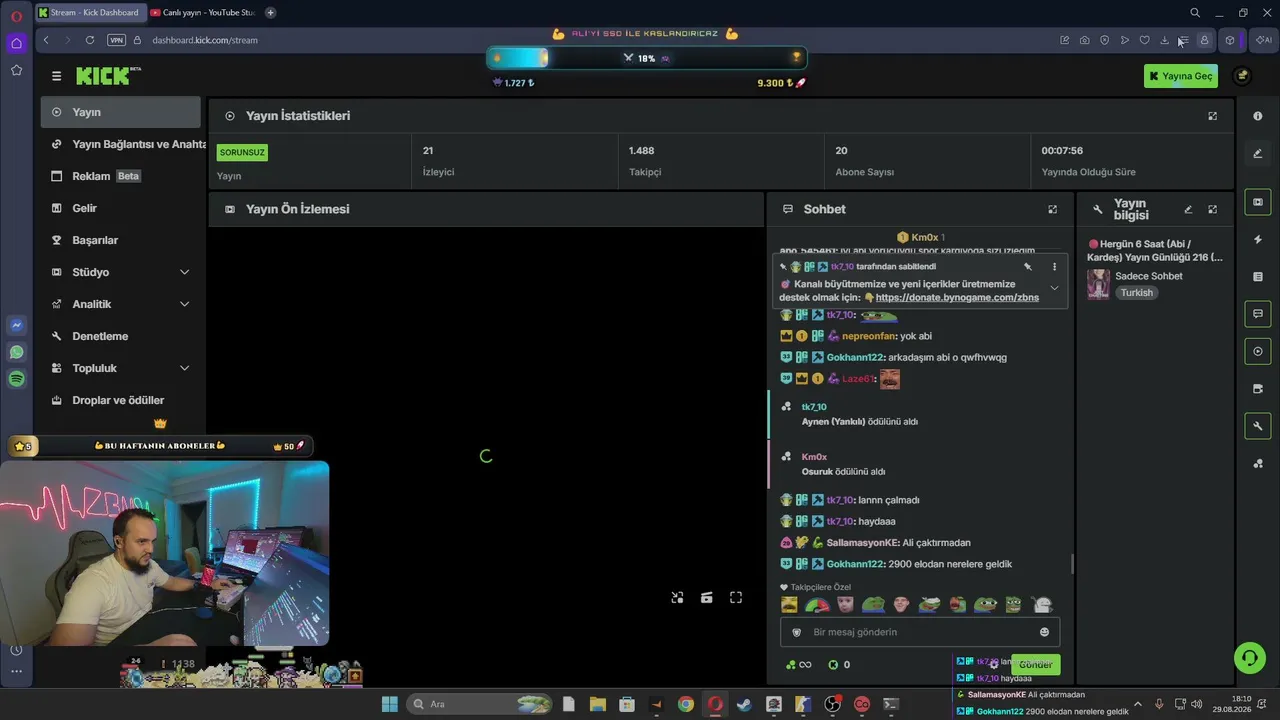The height and width of the screenshot is (720, 1280).
Task: Click the chat identity shield icon
Action: (797, 632)
